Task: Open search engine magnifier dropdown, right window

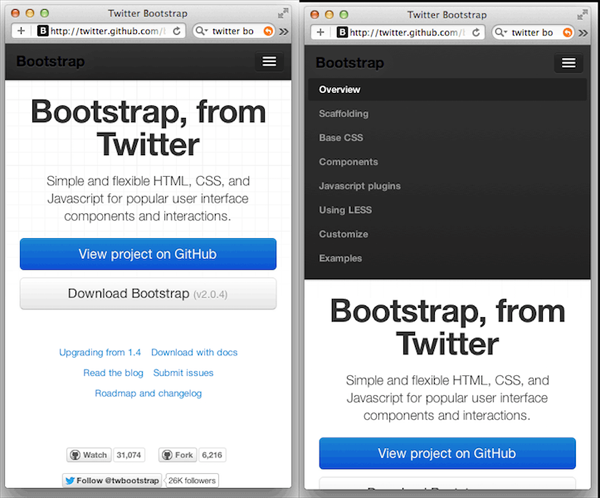Action: (x=501, y=33)
